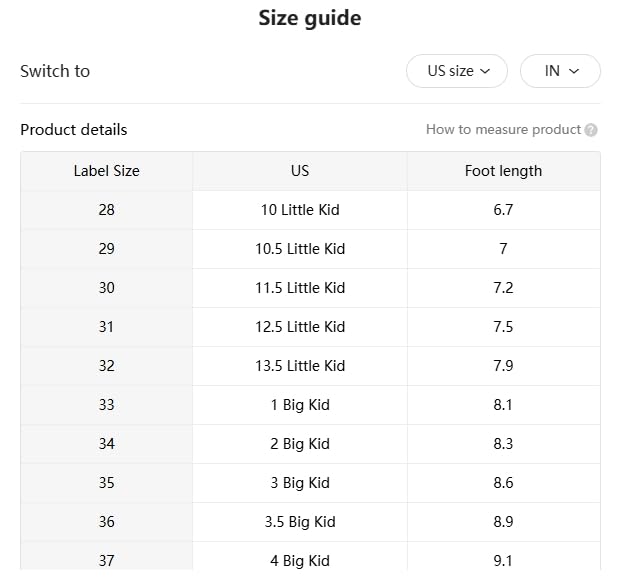Click foot length 9.1 cell
Screen dimensions: 620x588
click(x=503, y=560)
